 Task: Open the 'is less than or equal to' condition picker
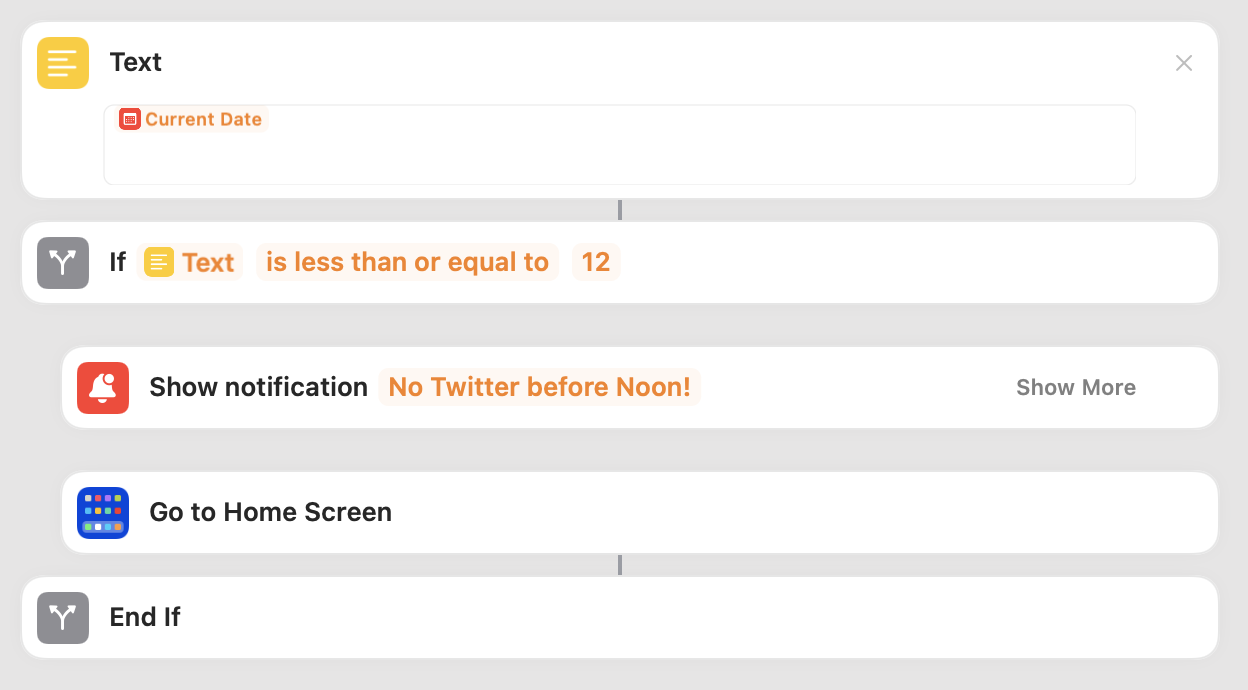coord(407,262)
